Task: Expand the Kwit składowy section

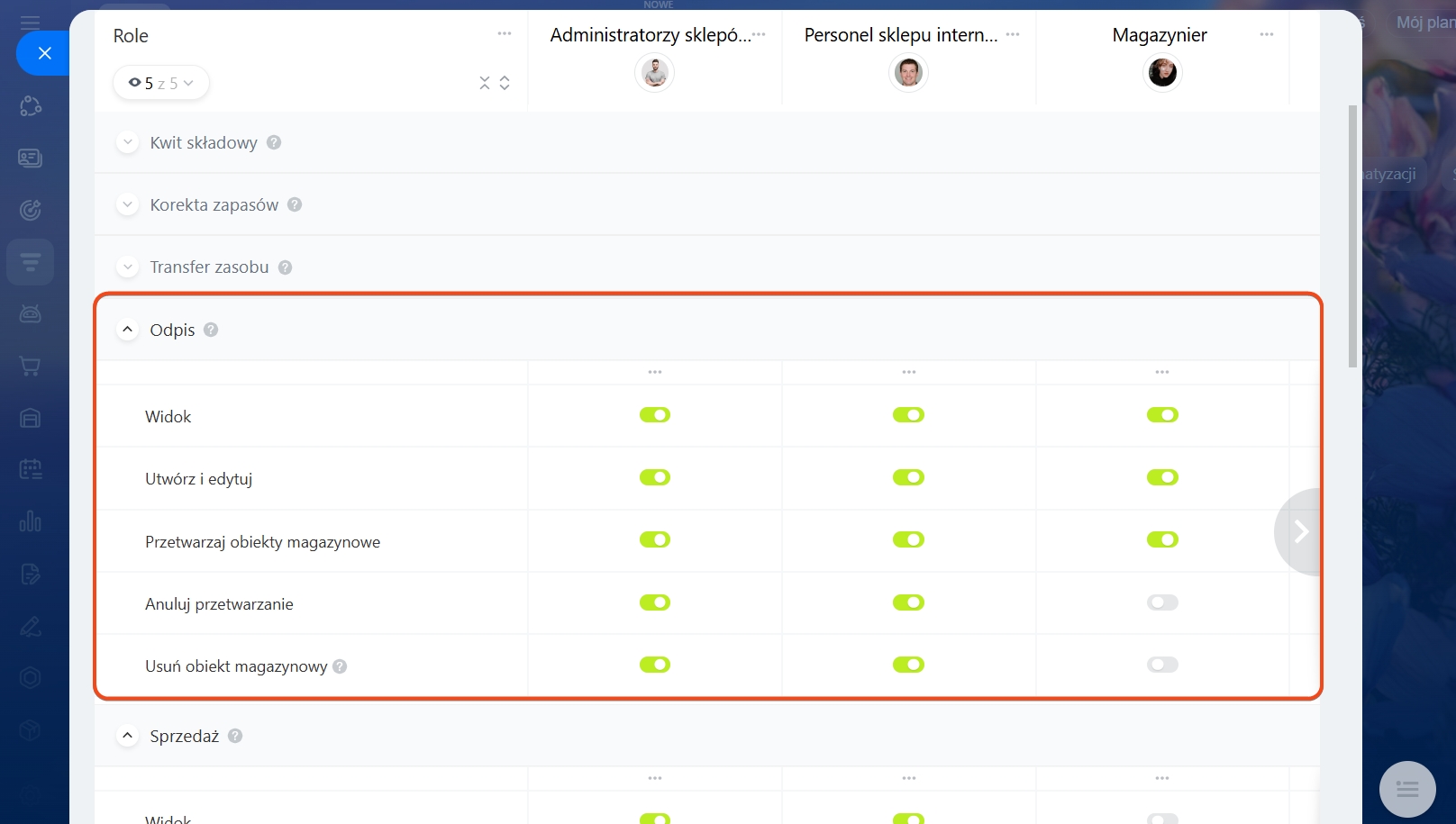Action: coord(127,142)
